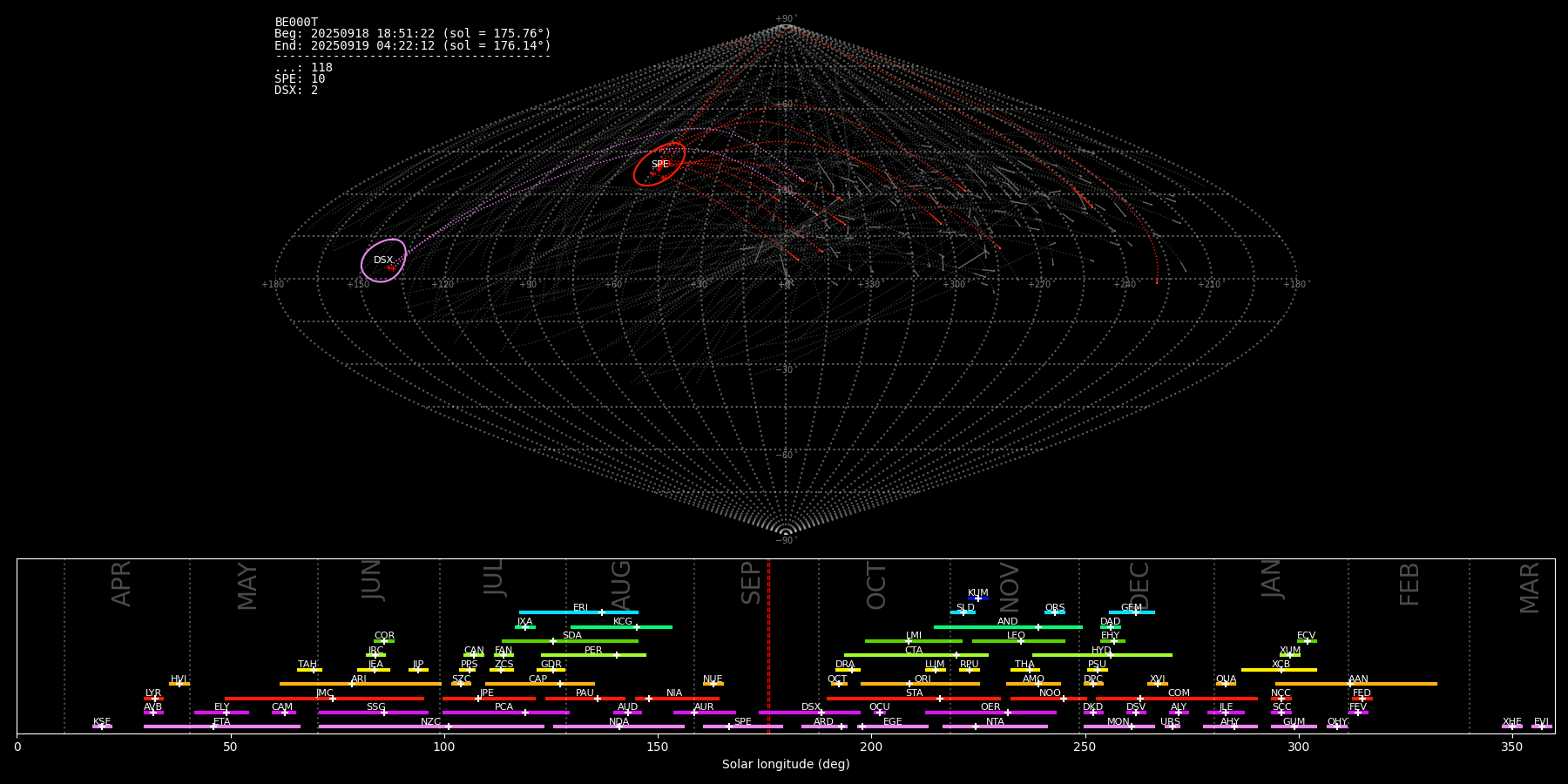Click the AND shower label in timeline

(x=1008, y=622)
